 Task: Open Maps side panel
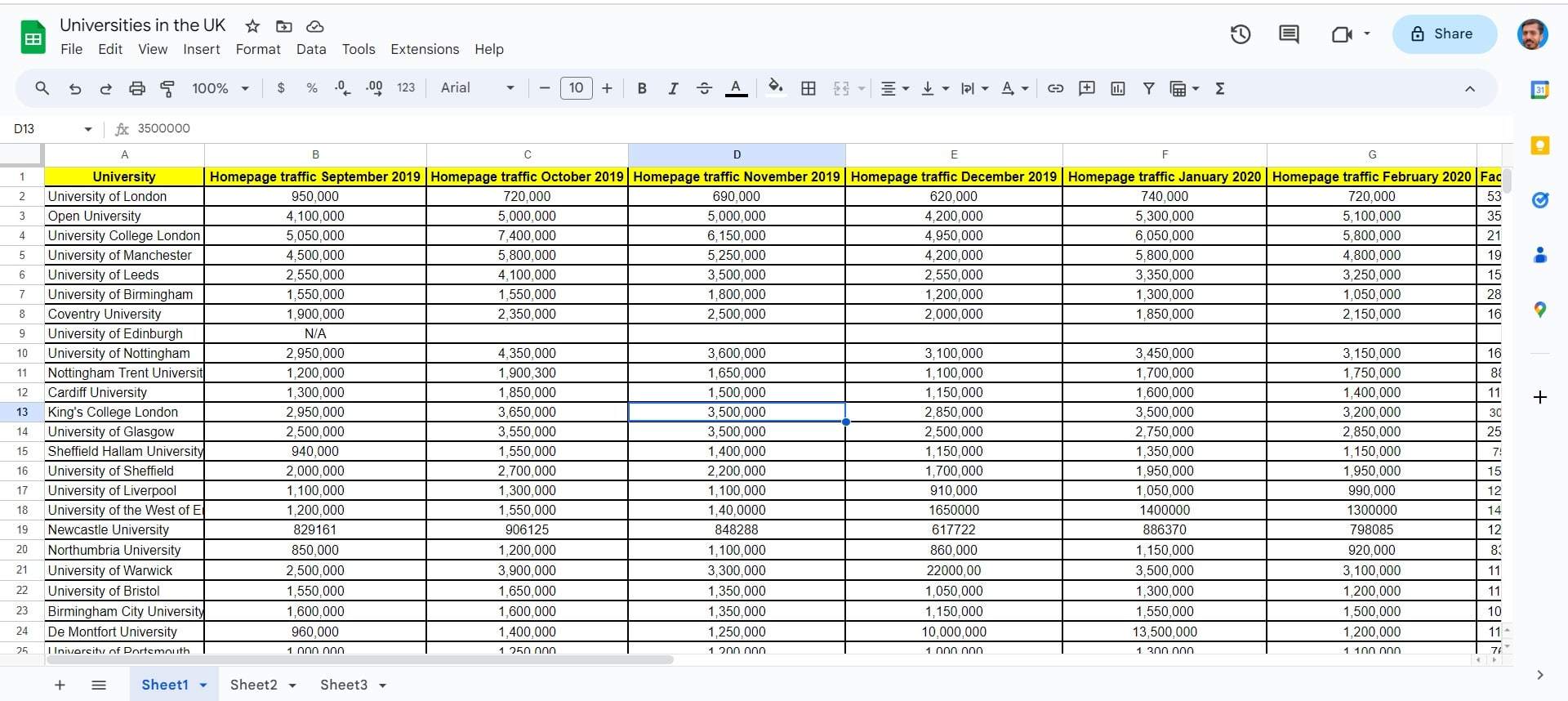1540,310
